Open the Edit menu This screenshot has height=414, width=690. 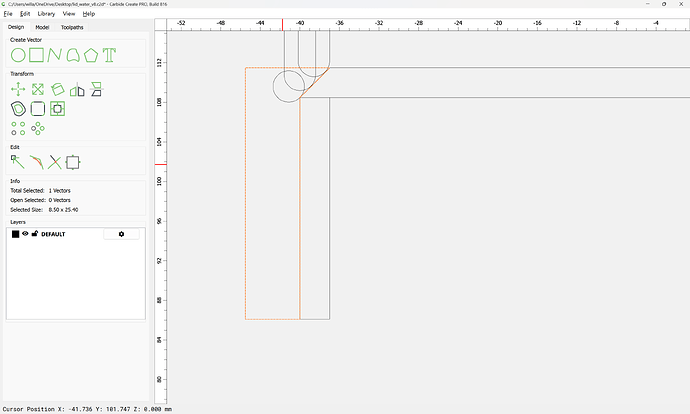pyautogui.click(x=25, y=14)
